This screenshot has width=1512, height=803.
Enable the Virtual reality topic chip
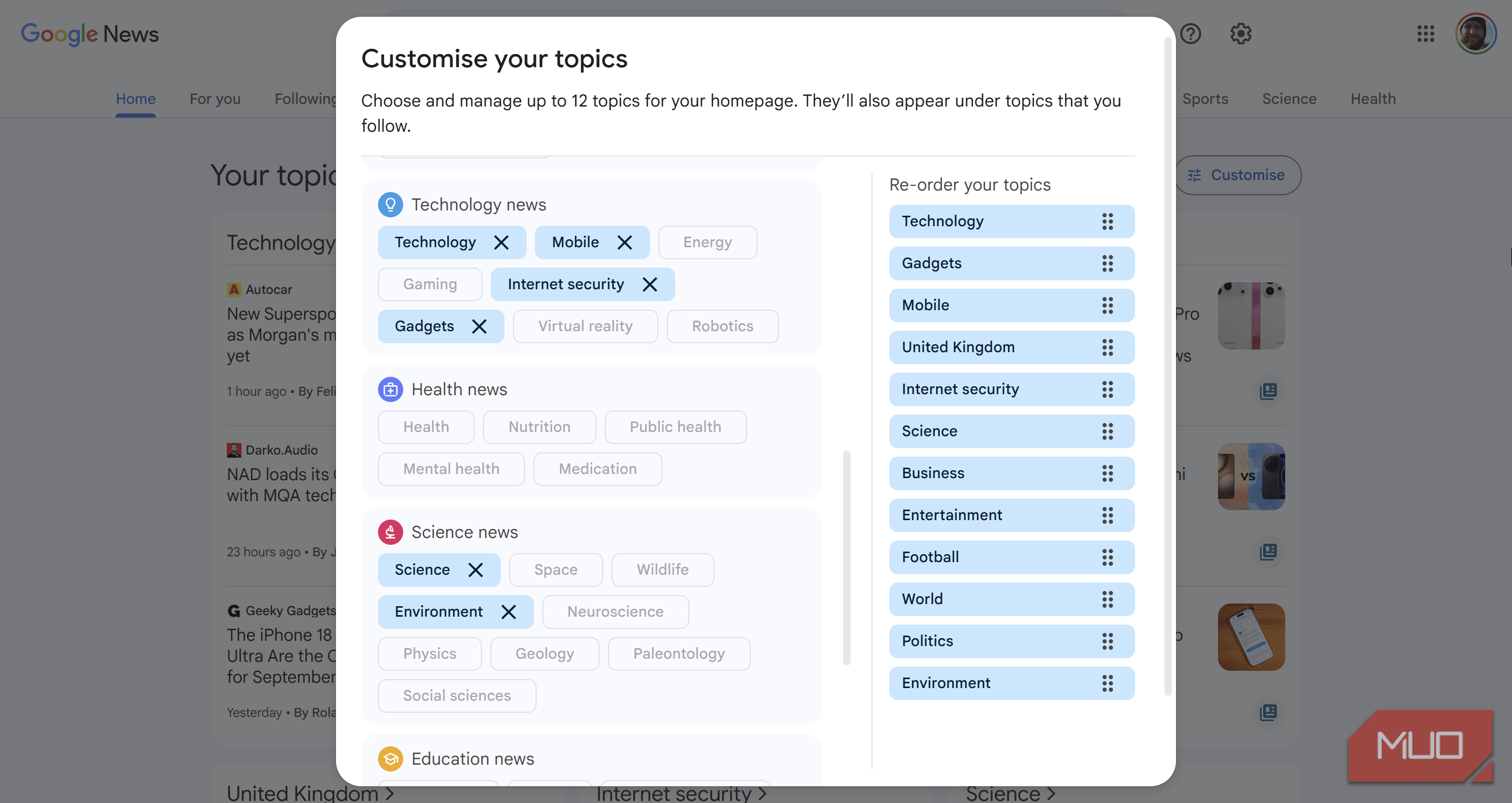(585, 326)
